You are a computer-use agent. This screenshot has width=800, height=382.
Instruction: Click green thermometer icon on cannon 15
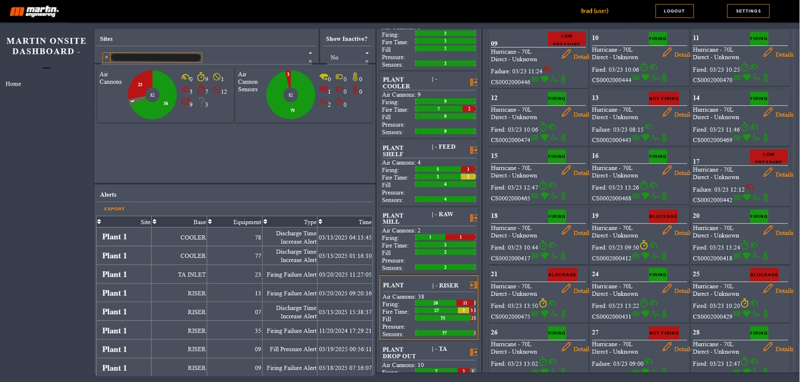(563, 195)
